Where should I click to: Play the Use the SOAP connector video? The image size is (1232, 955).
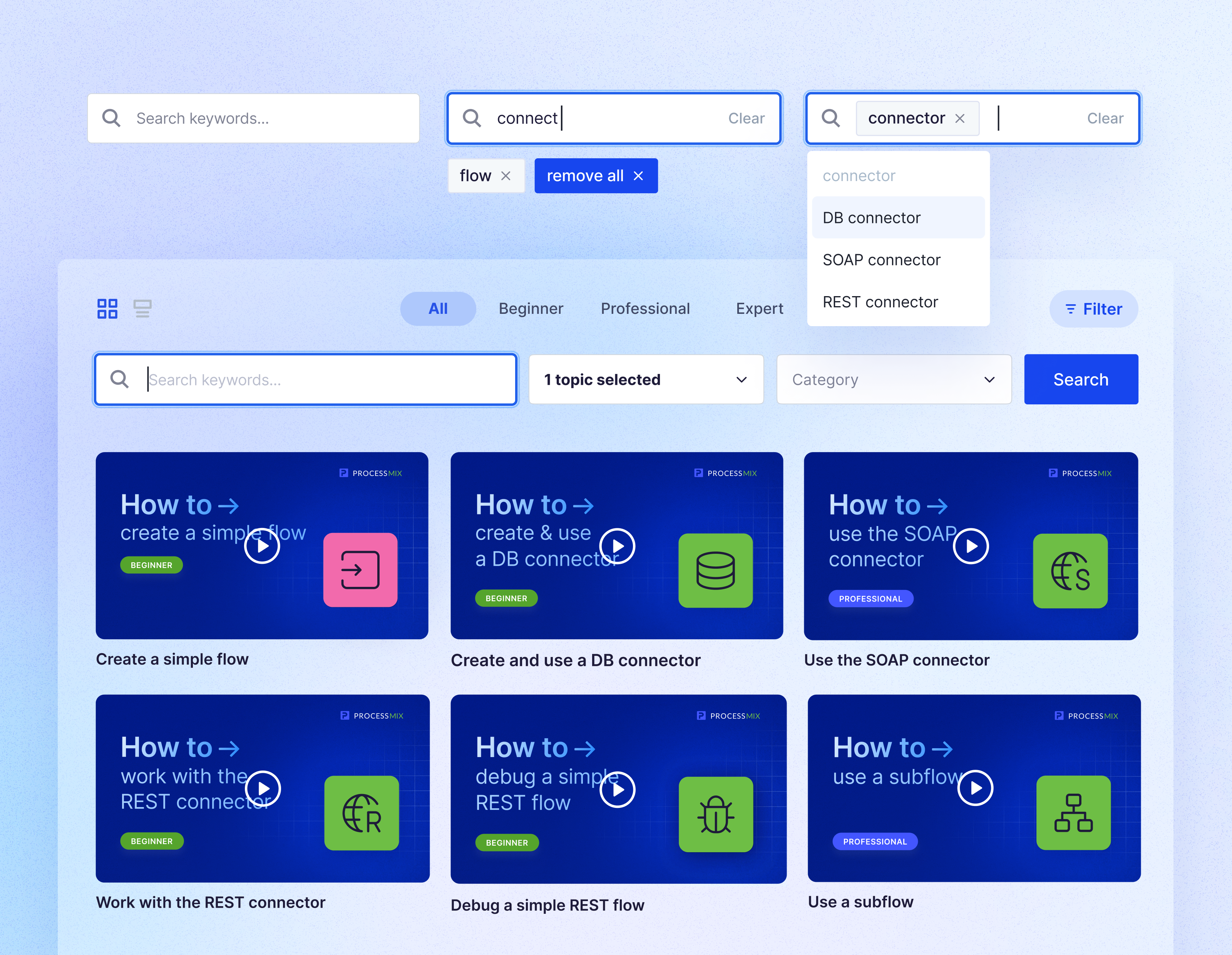tap(970, 546)
